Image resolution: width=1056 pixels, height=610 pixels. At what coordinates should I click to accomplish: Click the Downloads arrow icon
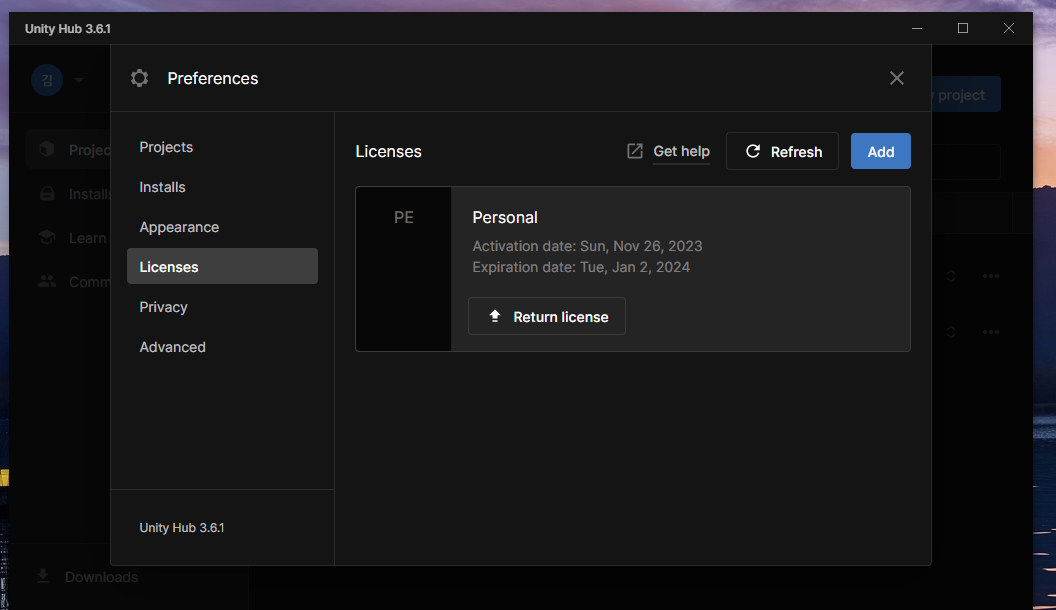click(43, 576)
